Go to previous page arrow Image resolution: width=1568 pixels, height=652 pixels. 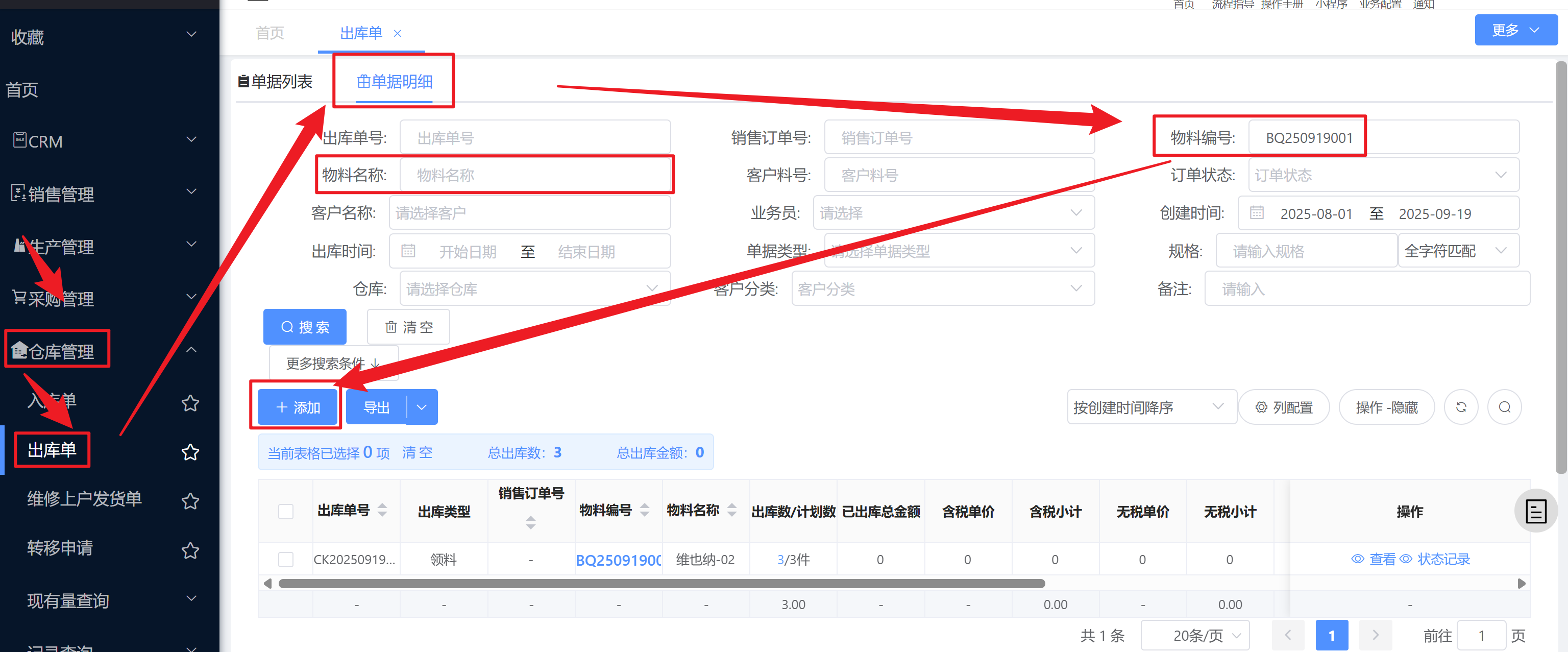pos(1288,635)
